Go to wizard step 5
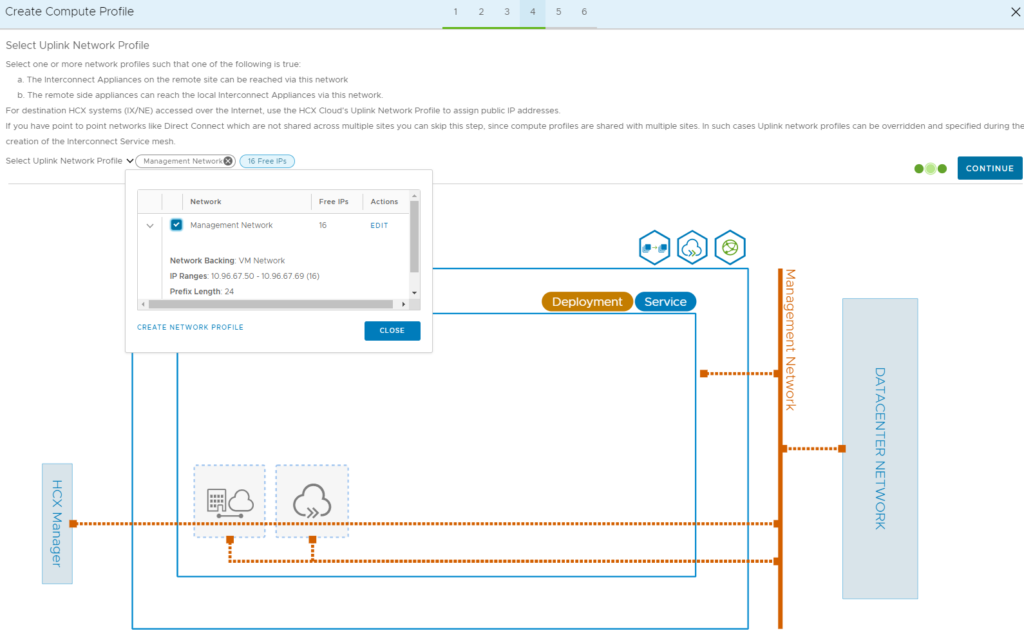Image resolution: width=1024 pixels, height=642 pixels. tap(558, 12)
